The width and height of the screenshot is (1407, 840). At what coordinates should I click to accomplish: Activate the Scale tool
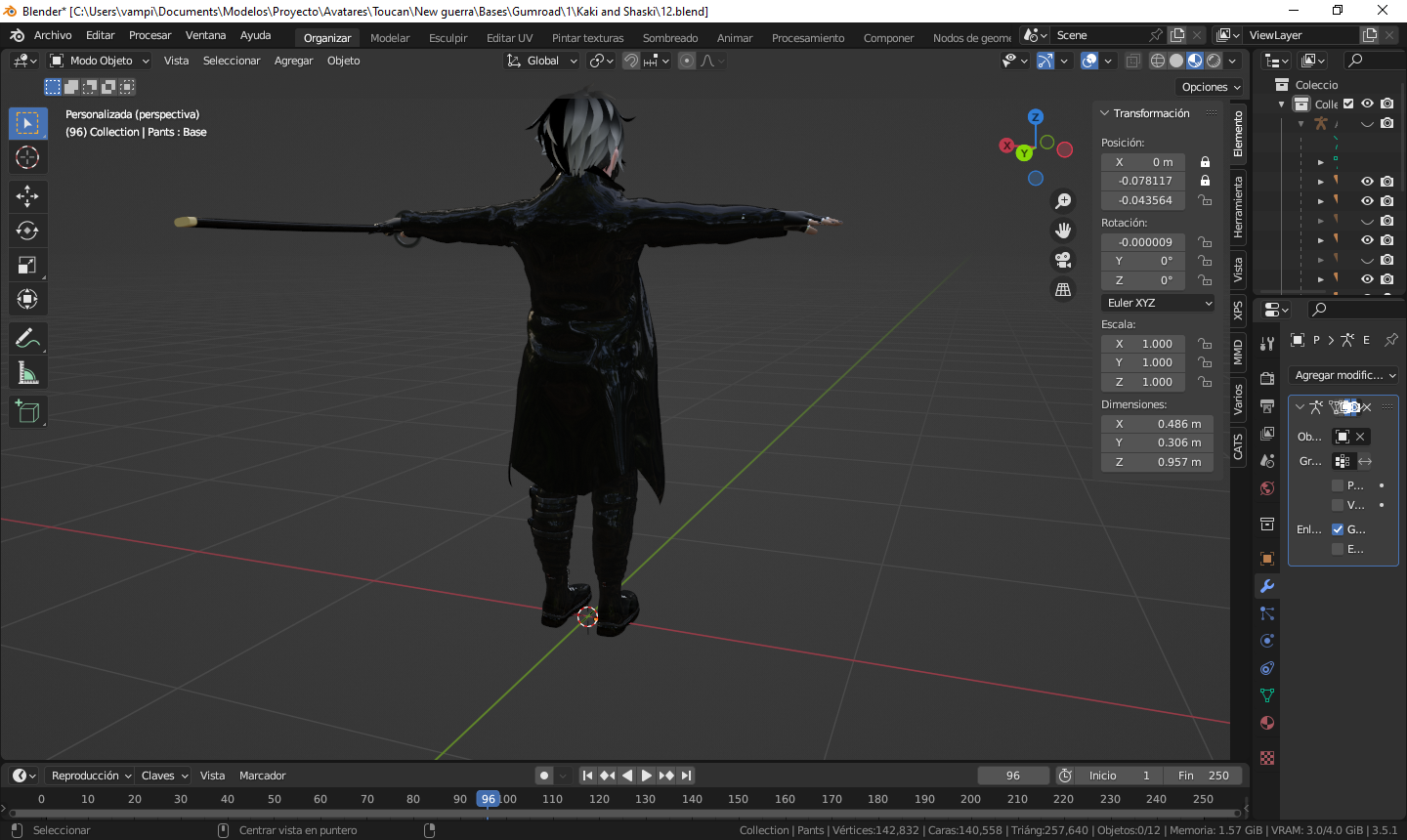tap(27, 265)
